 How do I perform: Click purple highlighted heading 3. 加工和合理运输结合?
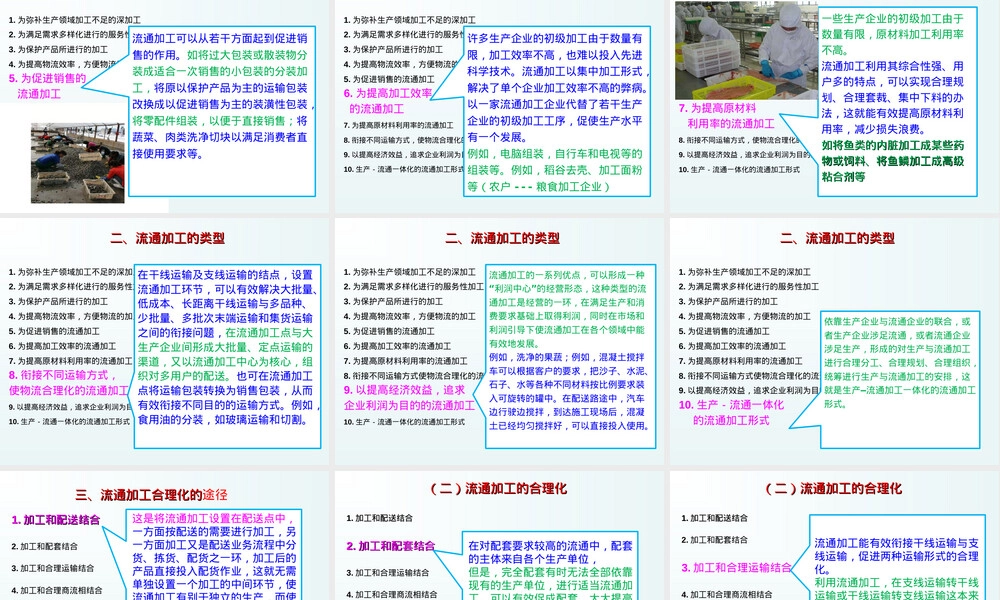[736, 567]
